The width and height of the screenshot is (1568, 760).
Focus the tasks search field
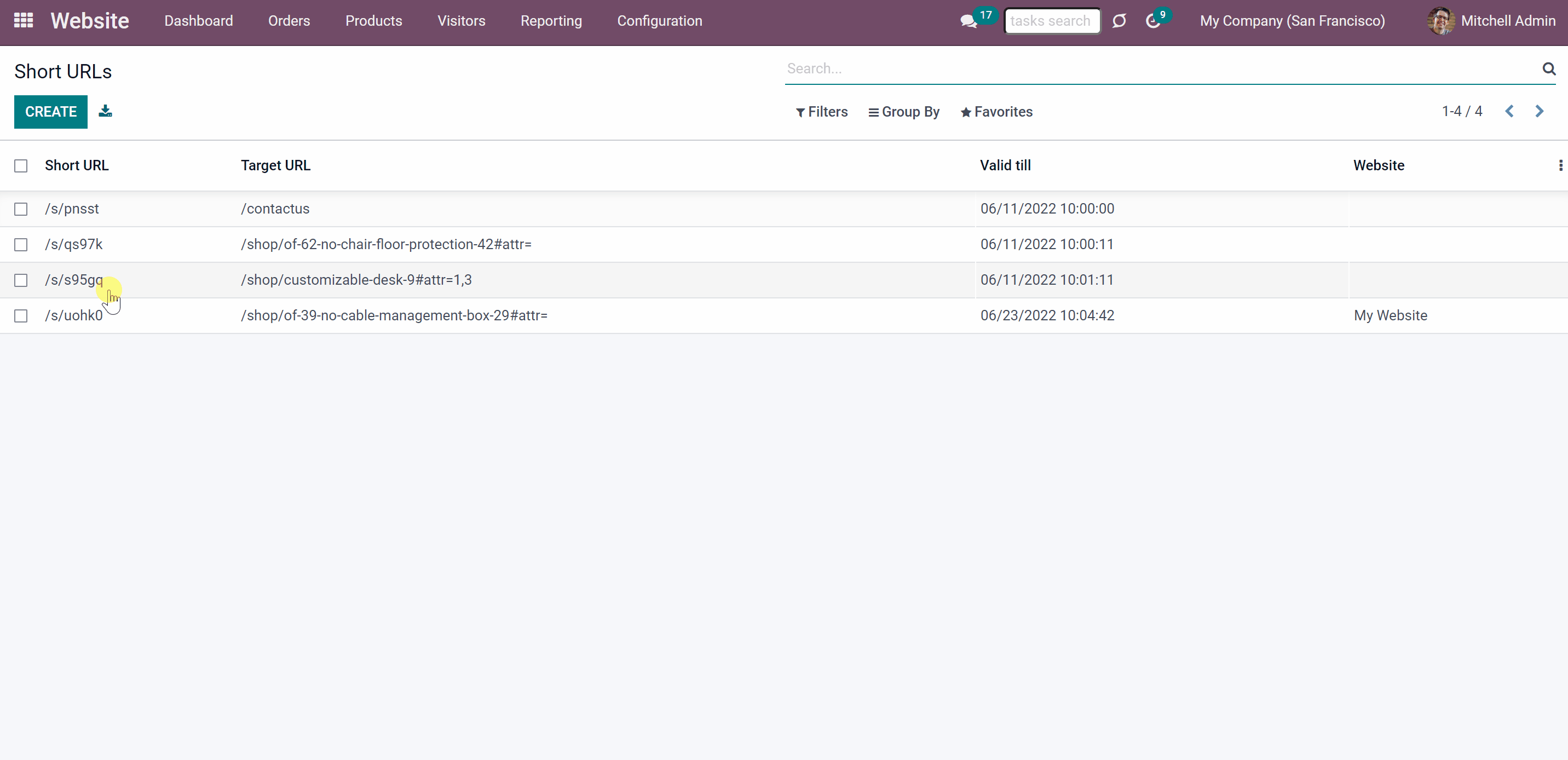[1052, 21]
